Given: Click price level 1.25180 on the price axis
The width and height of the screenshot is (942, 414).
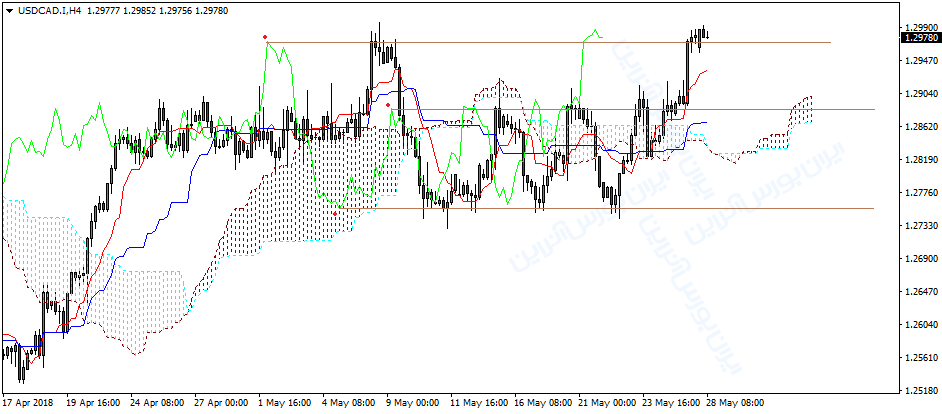Looking at the screenshot, I should pyautogui.click(x=921, y=391).
